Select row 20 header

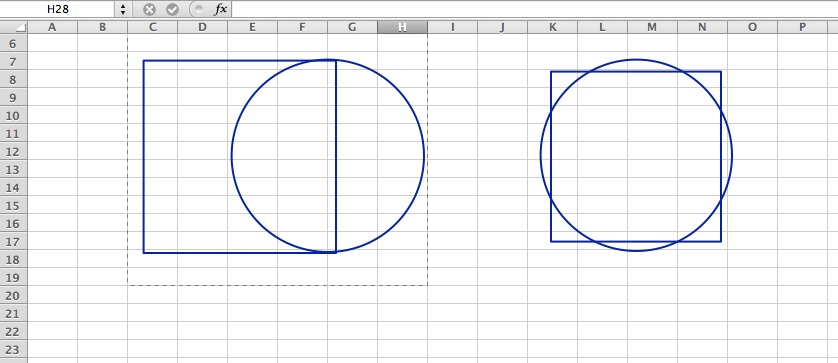(13, 295)
